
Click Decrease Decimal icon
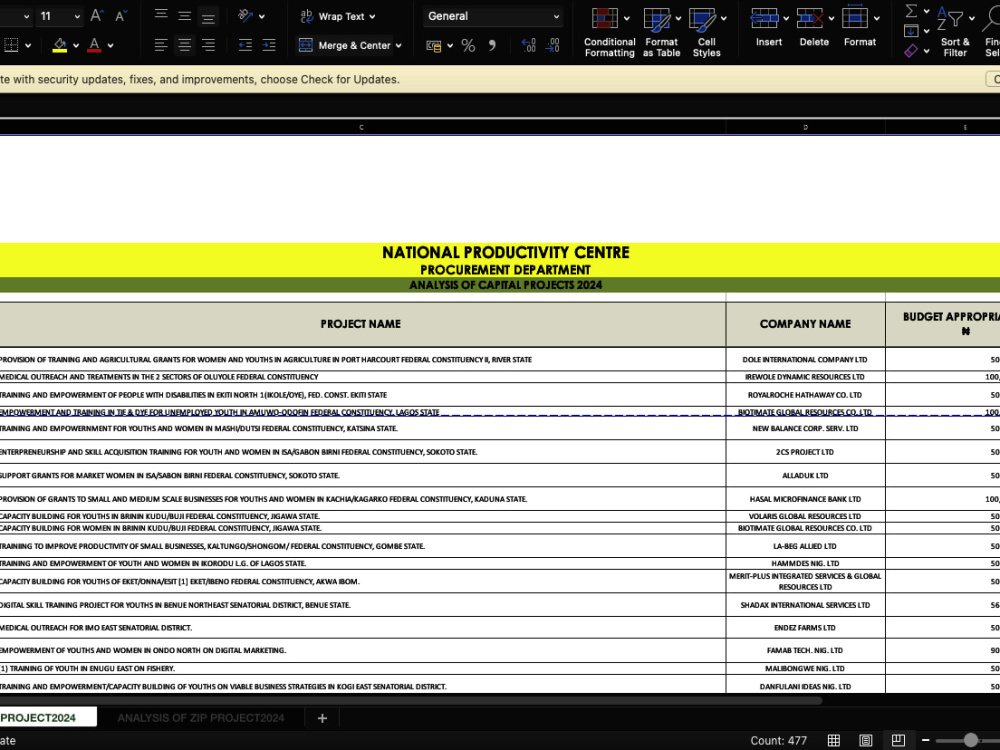click(x=552, y=45)
